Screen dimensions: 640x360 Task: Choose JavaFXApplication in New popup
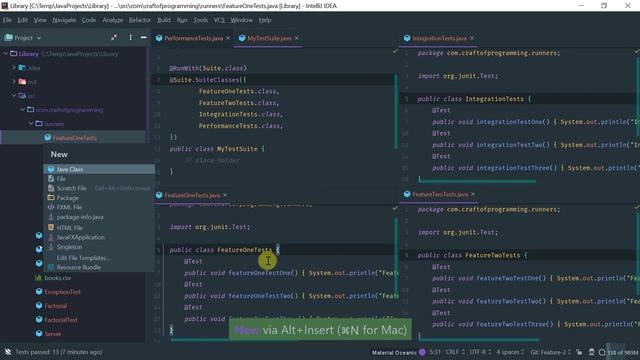(x=99, y=237)
